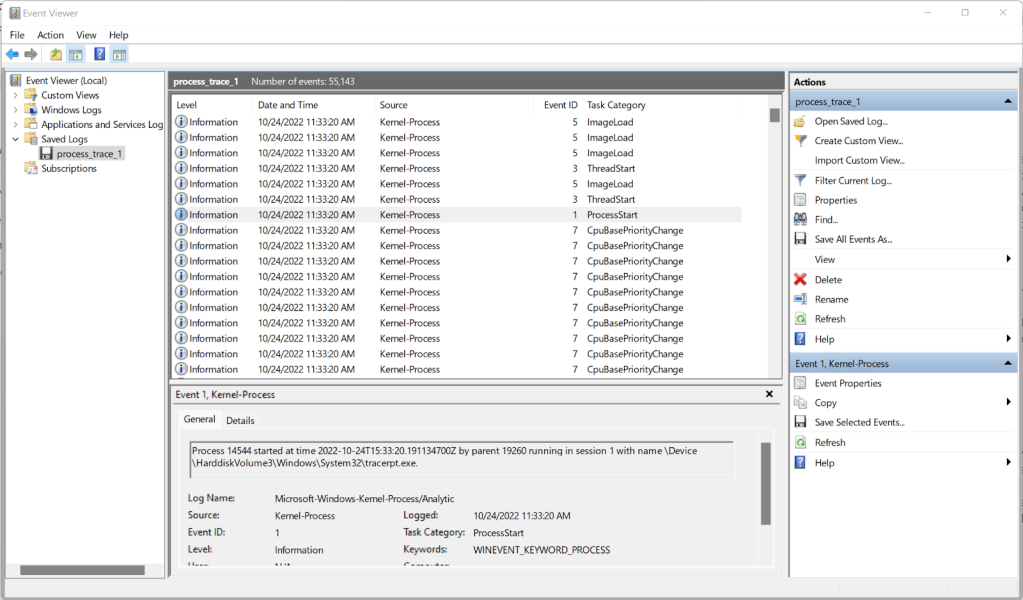Click Event Properties in the Actions pane
This screenshot has height=600, width=1023.
coord(848,383)
